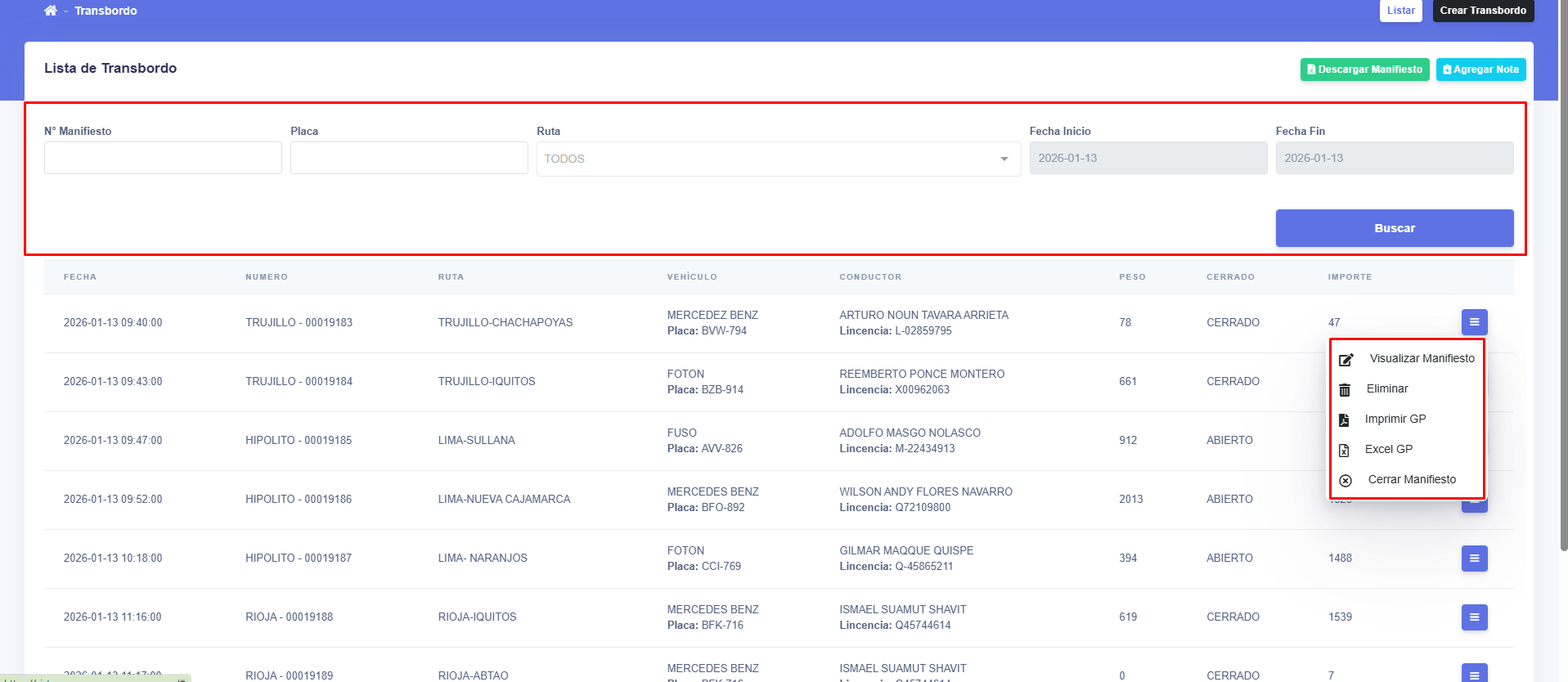The width and height of the screenshot is (1568, 682).
Task: Click Descargar Manifiesto button
Action: click(x=1364, y=70)
